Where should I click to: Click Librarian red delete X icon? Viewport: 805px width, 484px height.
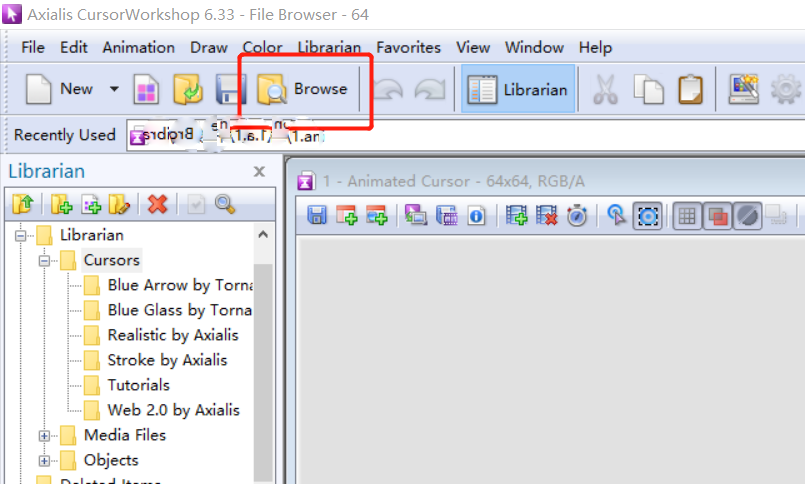[x=157, y=204]
